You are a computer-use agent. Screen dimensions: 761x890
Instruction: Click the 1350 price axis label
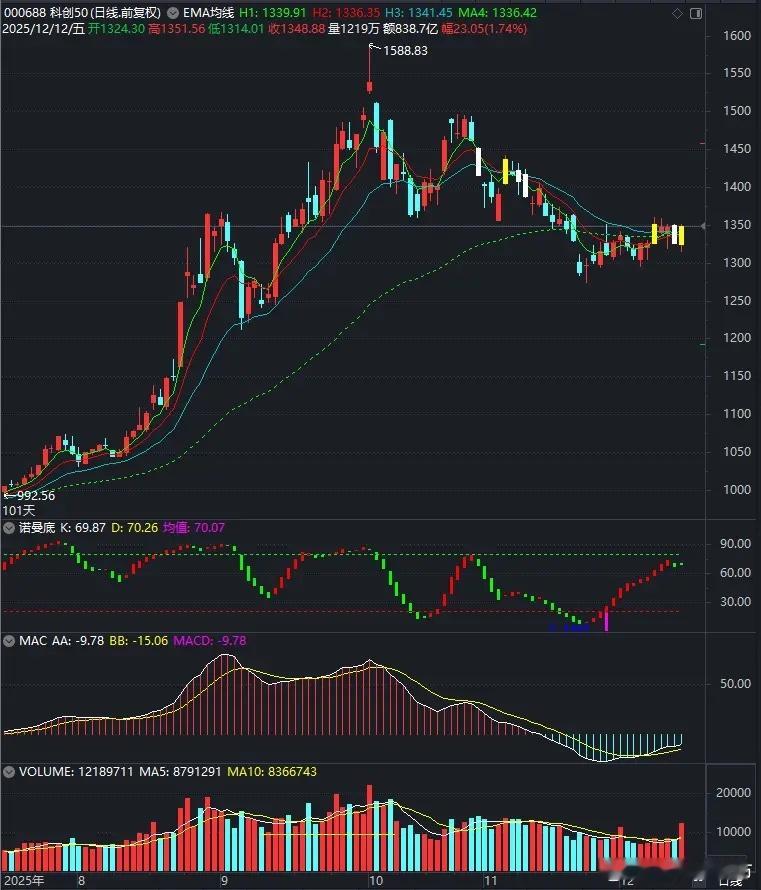click(737, 225)
